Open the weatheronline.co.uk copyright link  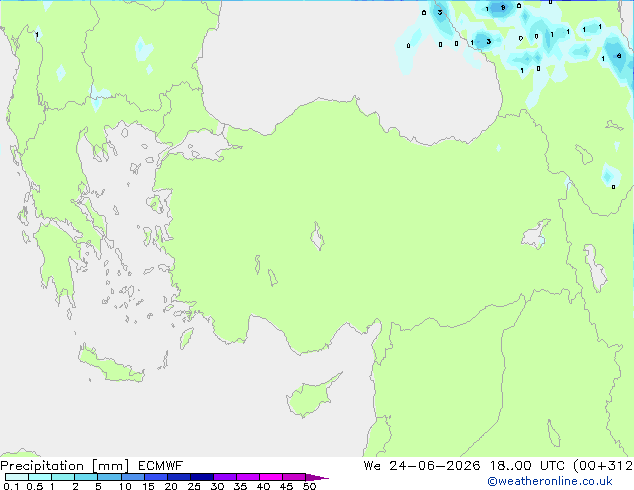(x=550, y=481)
